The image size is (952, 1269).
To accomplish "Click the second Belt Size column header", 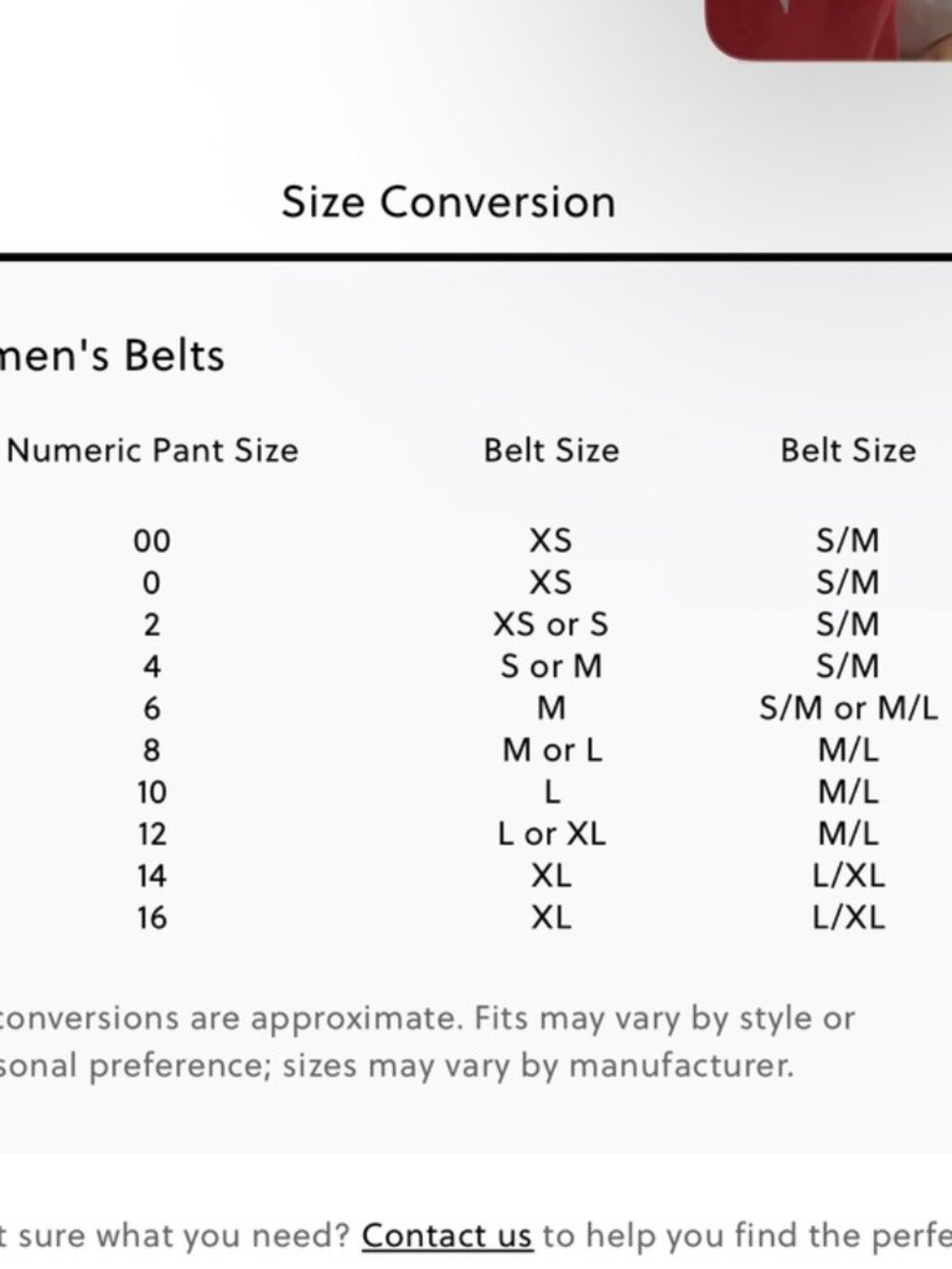I will click(848, 450).
